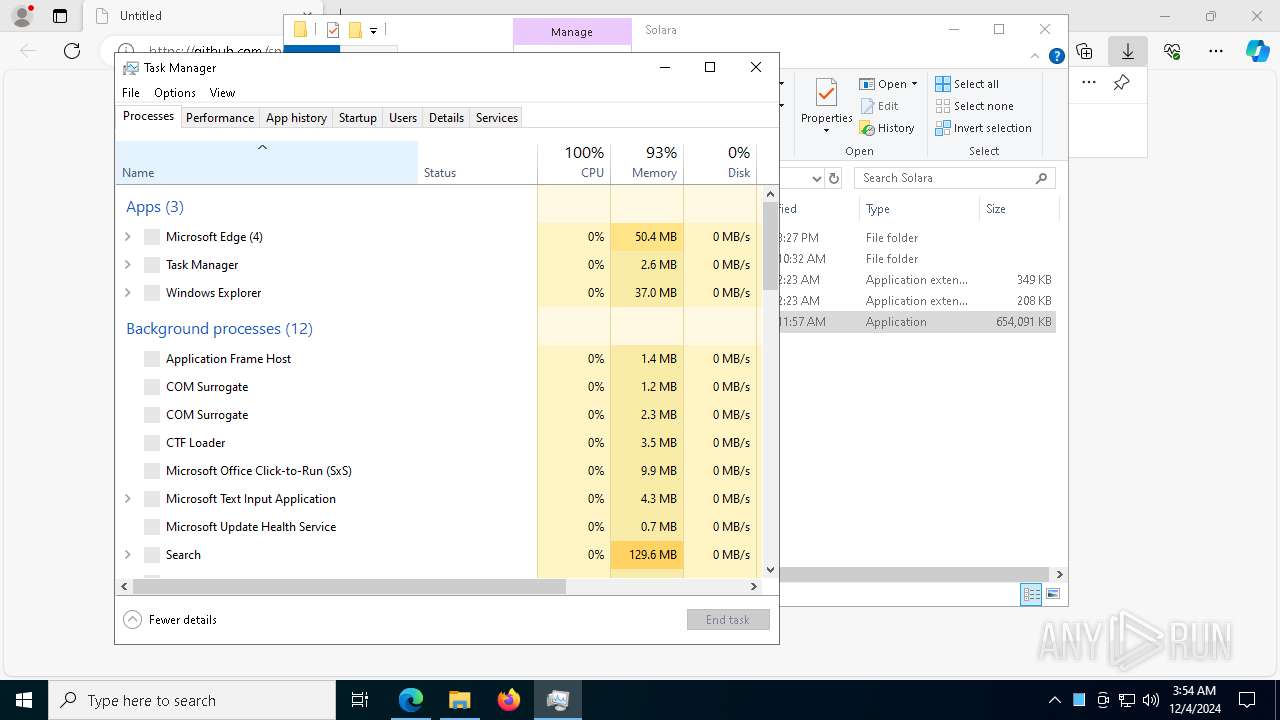Open the File menu in Task Manager

tap(131, 93)
